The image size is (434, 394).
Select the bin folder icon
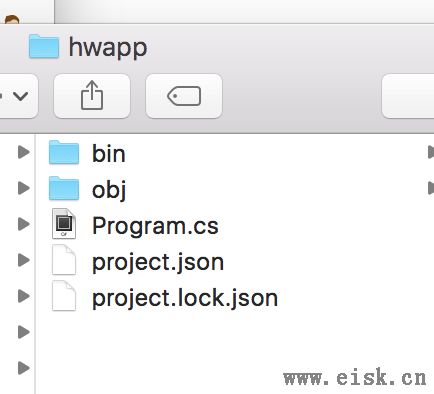pyautogui.click(x=64, y=152)
